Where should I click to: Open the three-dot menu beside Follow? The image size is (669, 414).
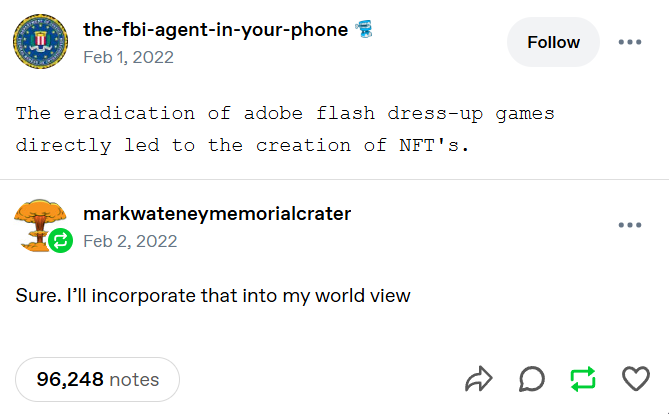[630, 42]
